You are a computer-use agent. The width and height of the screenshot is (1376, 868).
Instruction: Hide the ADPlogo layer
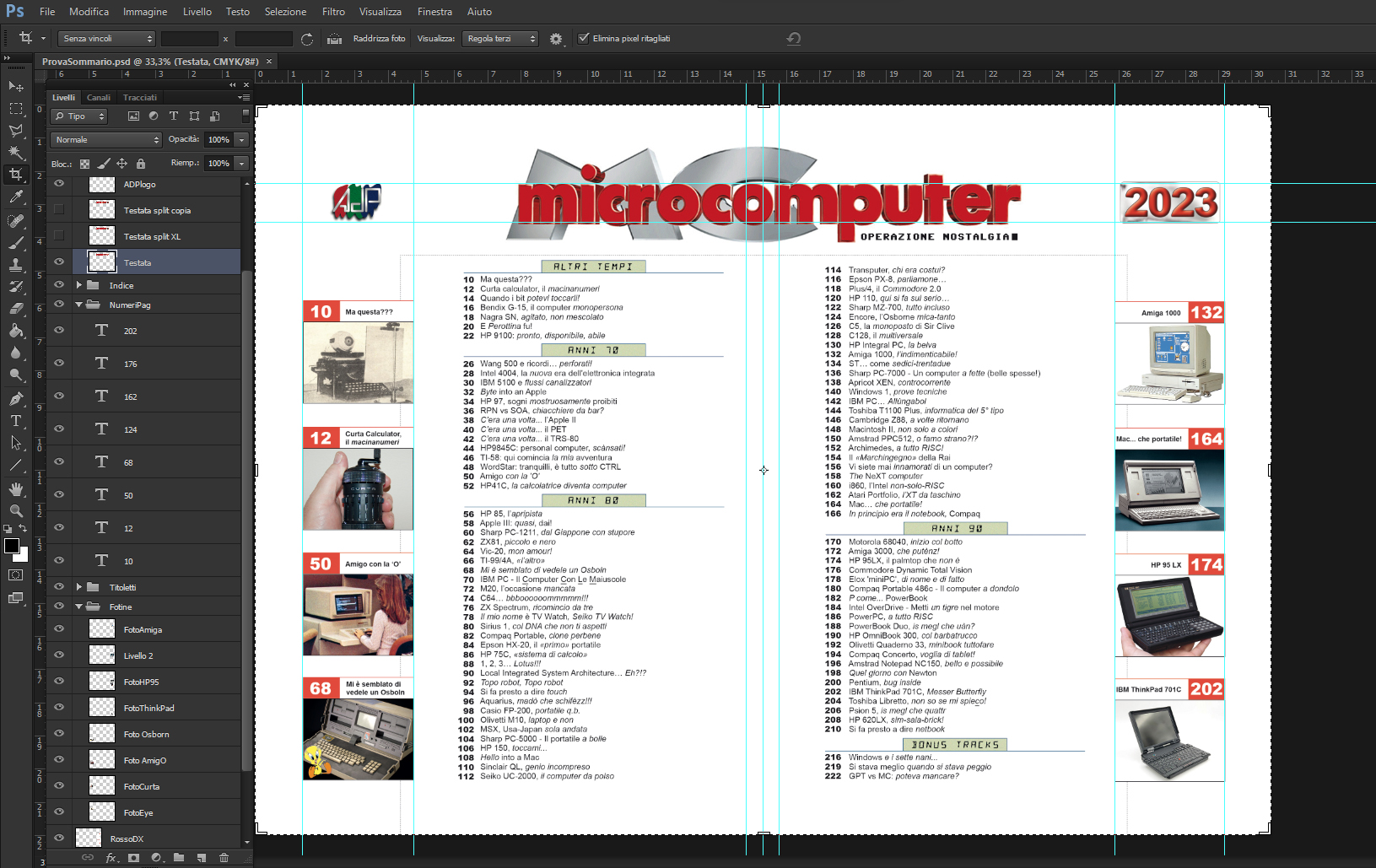coord(59,184)
